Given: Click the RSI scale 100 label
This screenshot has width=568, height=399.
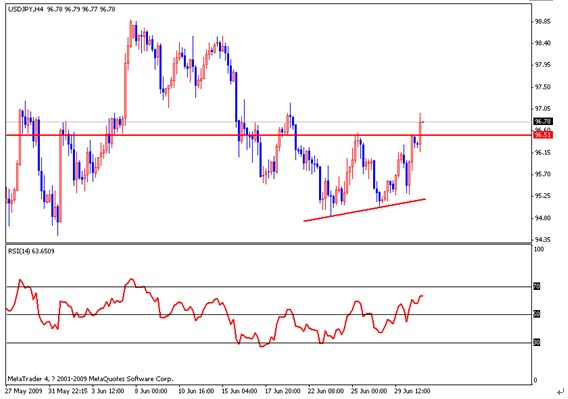Looking at the screenshot, I should [539, 249].
